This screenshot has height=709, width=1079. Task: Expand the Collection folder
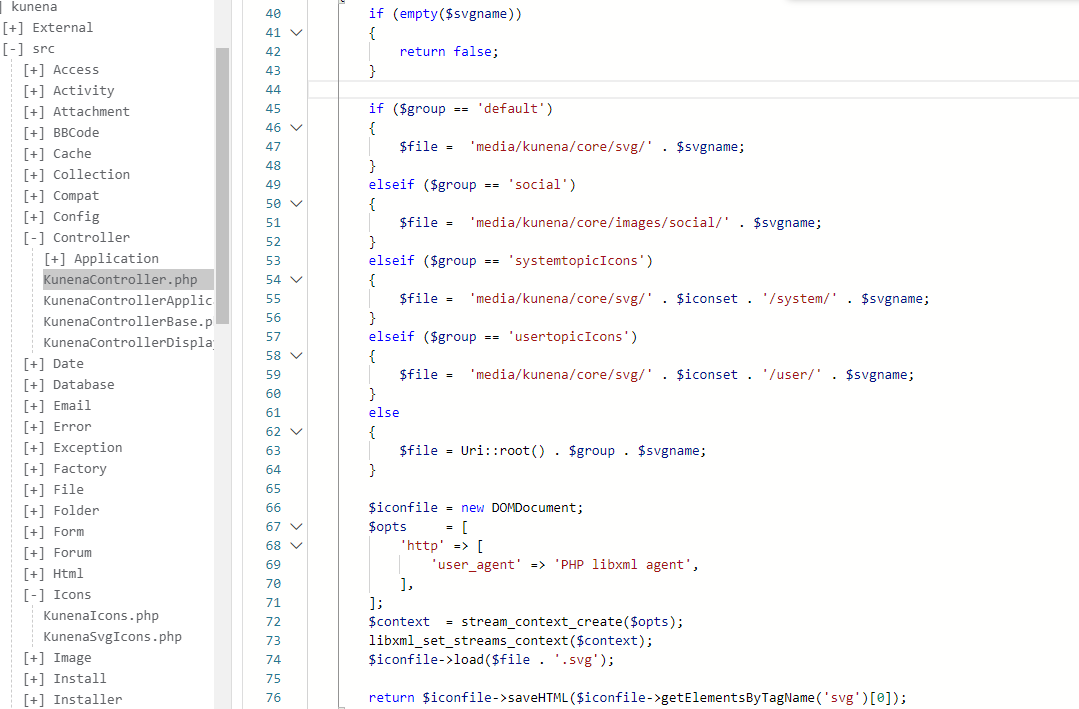click(34, 175)
